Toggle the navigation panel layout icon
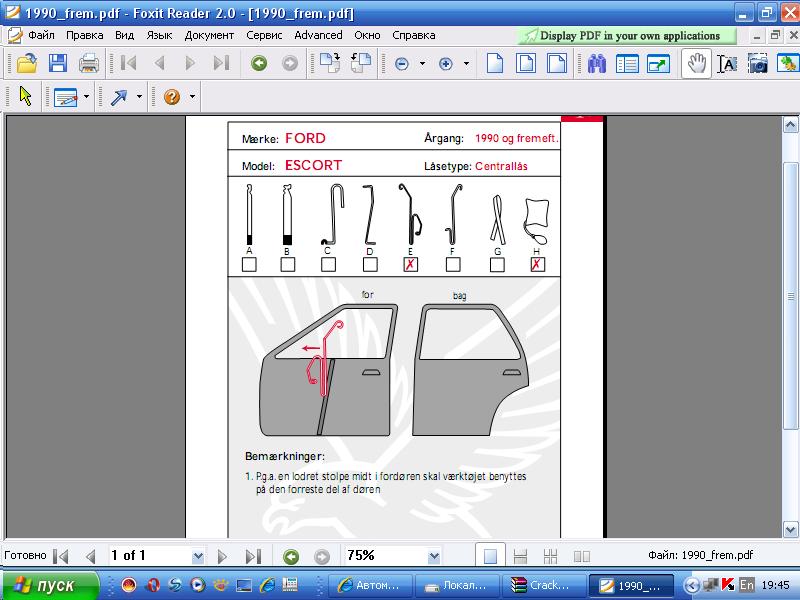The width and height of the screenshot is (800, 600). coord(627,64)
